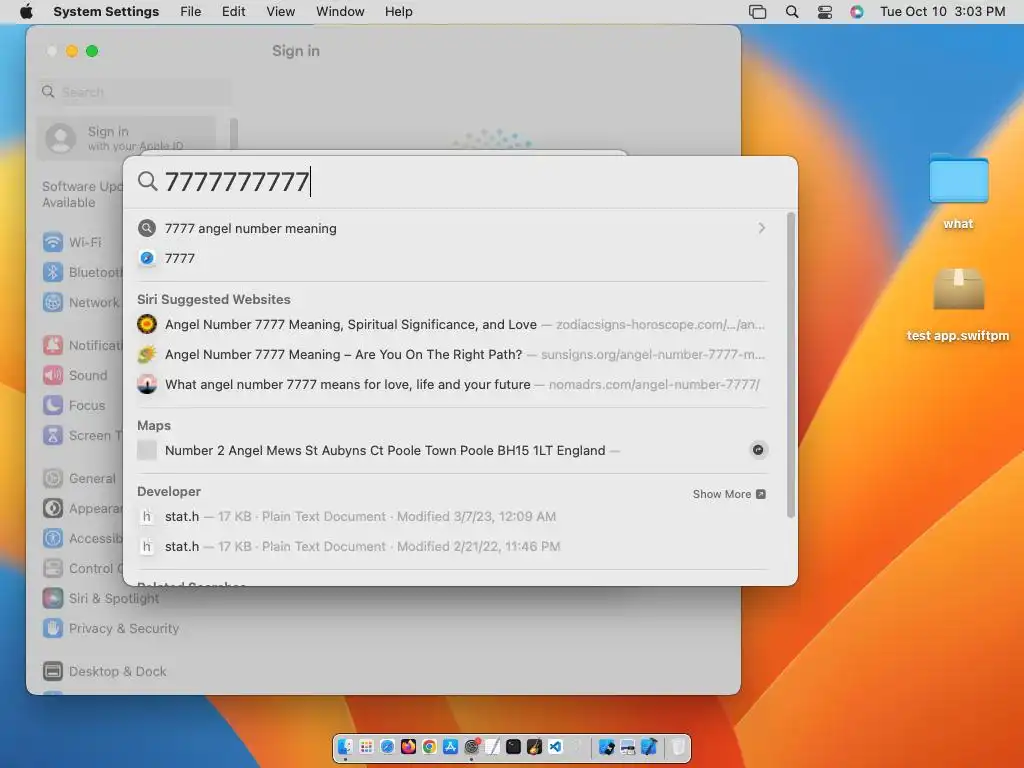Open Preview from the Dock
Screen dimensions: 1024x768
pyautogui.click(x=628, y=746)
